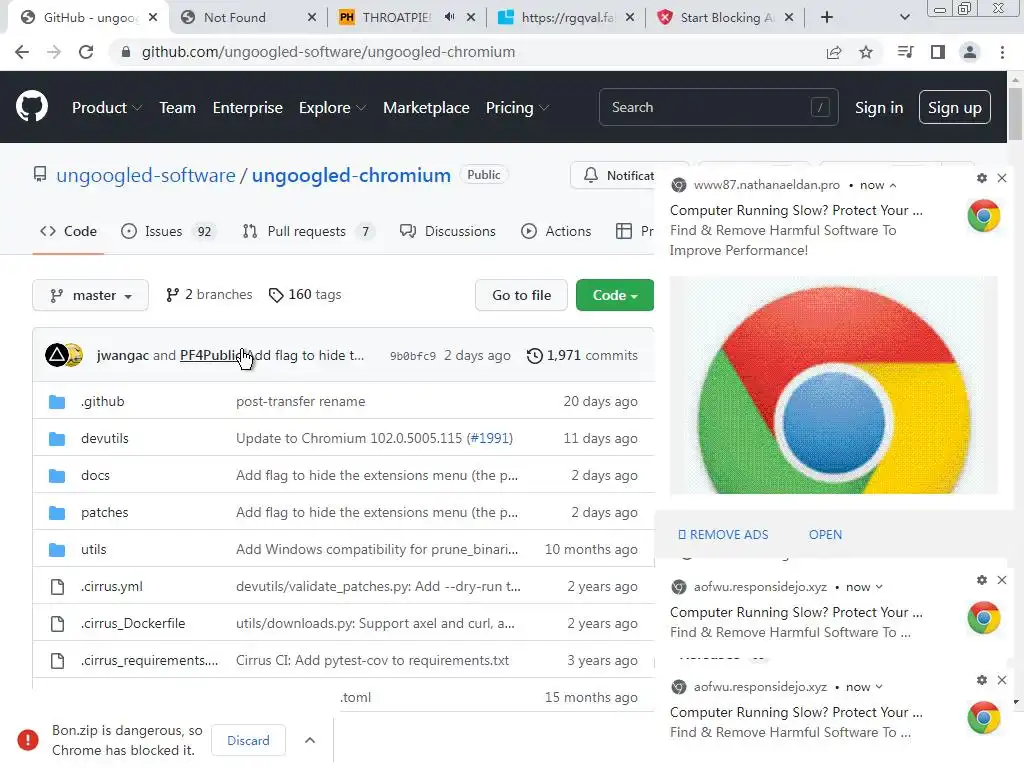
Task: Open the Actions tab
Action: 556,231
